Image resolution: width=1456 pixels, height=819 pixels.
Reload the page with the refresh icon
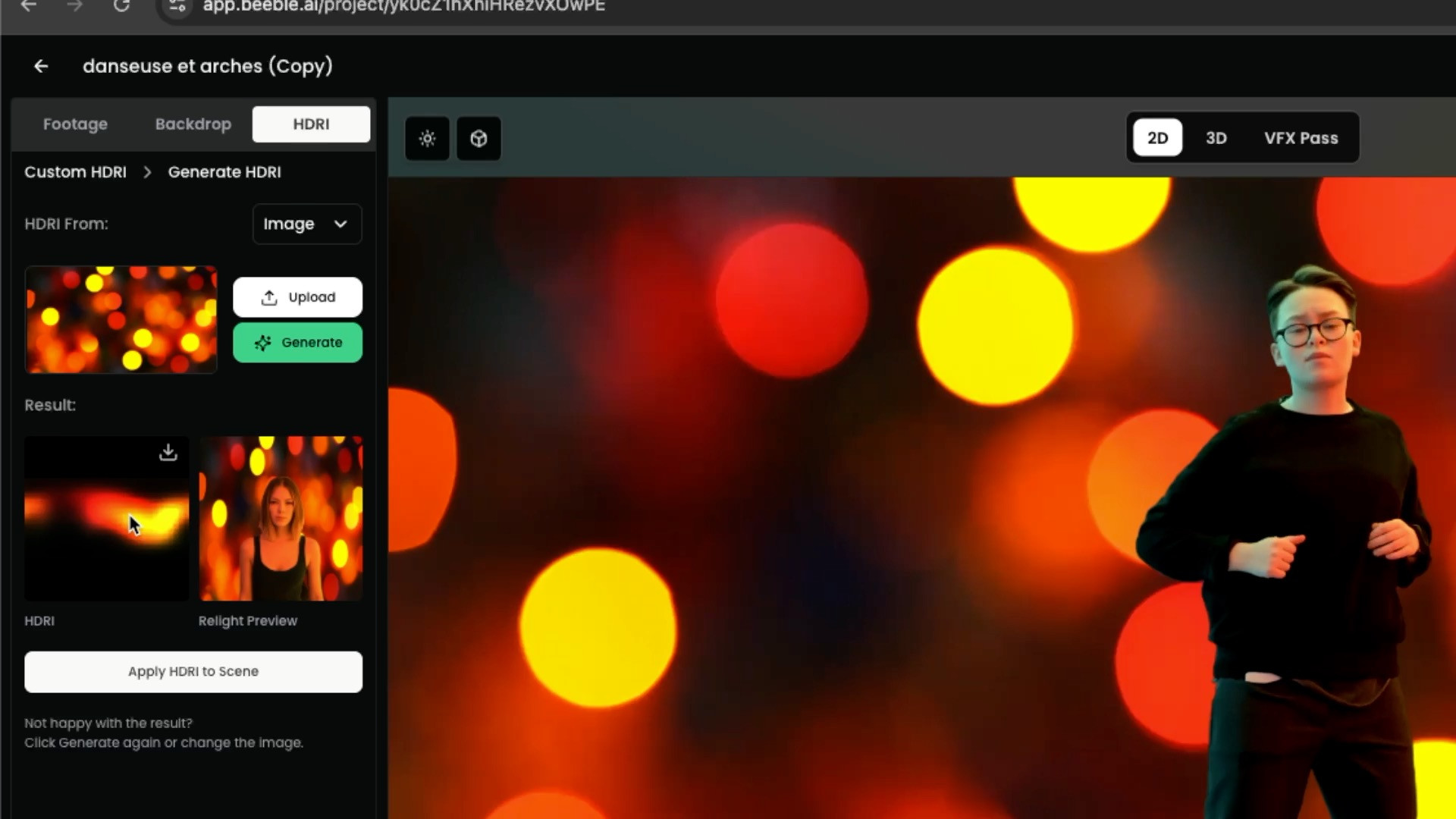point(121,6)
